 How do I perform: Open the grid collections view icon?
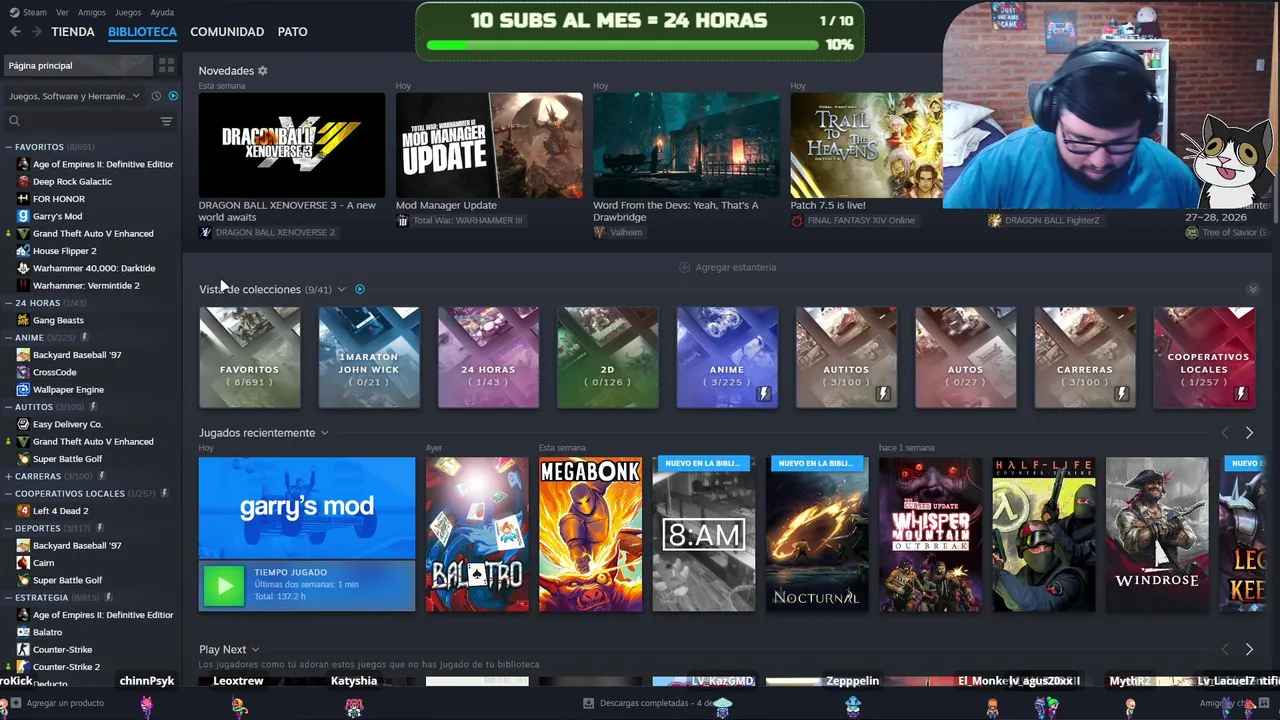[166, 65]
